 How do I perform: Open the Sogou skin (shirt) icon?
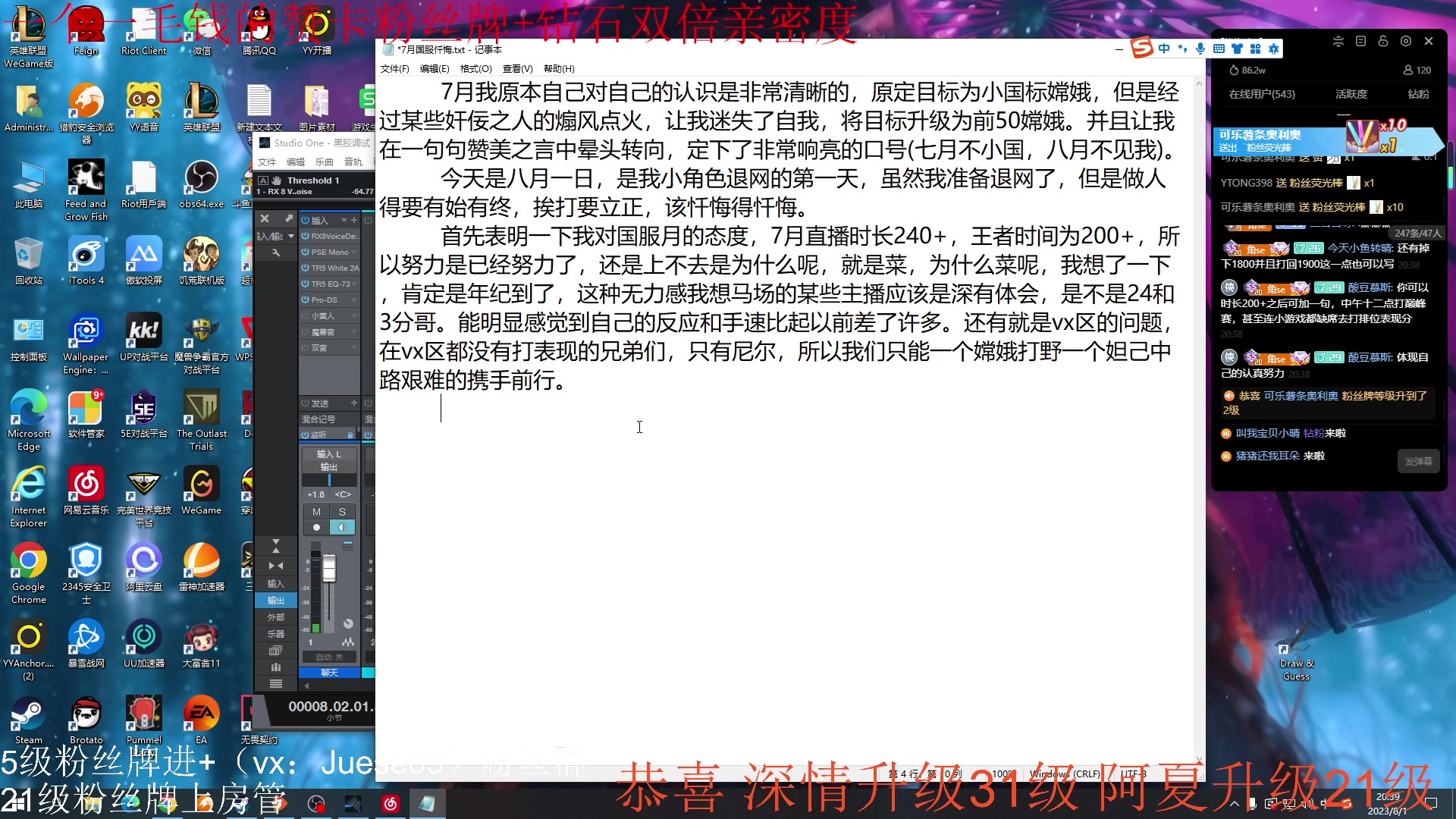click(1238, 49)
